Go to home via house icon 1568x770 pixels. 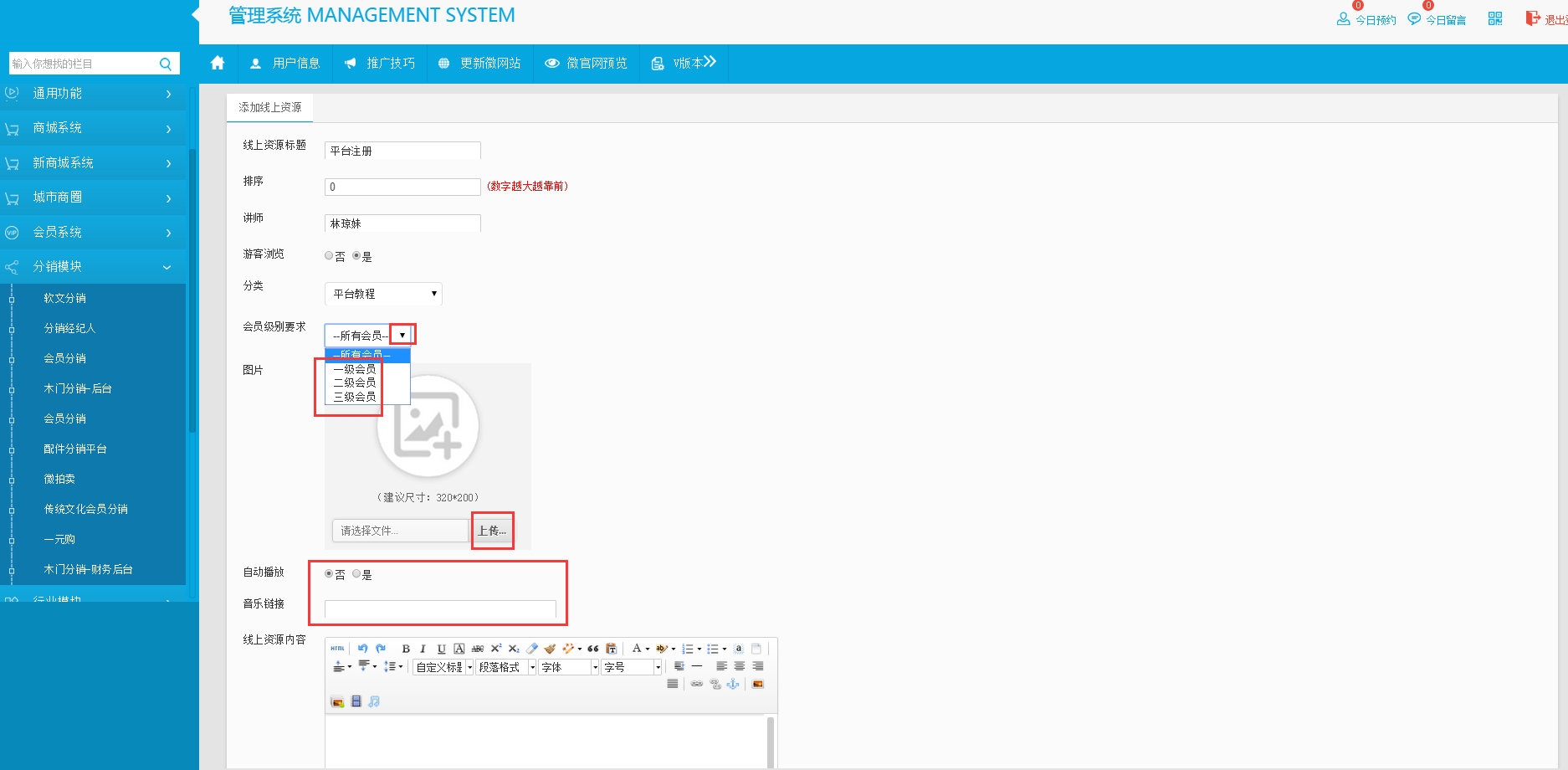tap(218, 63)
